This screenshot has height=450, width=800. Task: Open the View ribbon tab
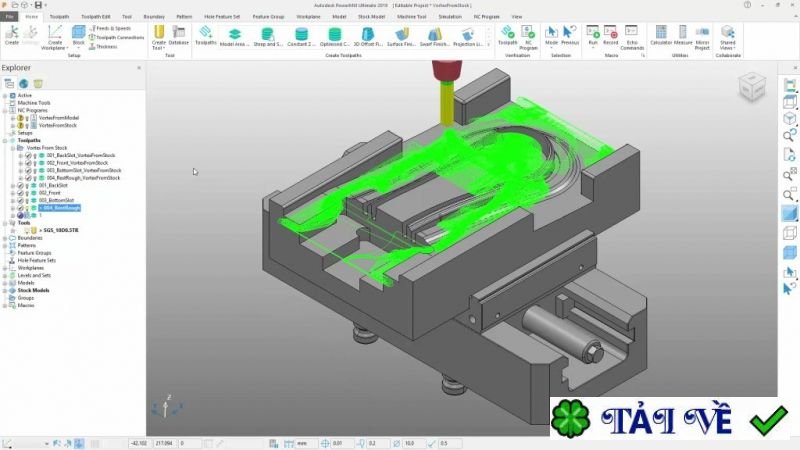517,17
